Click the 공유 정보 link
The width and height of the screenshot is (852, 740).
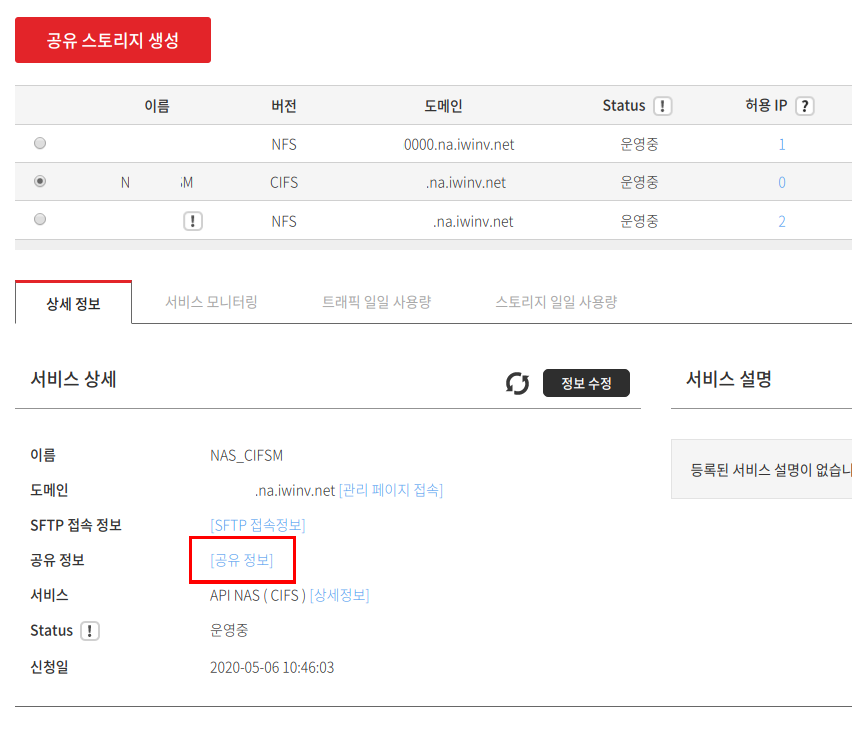pos(241,560)
